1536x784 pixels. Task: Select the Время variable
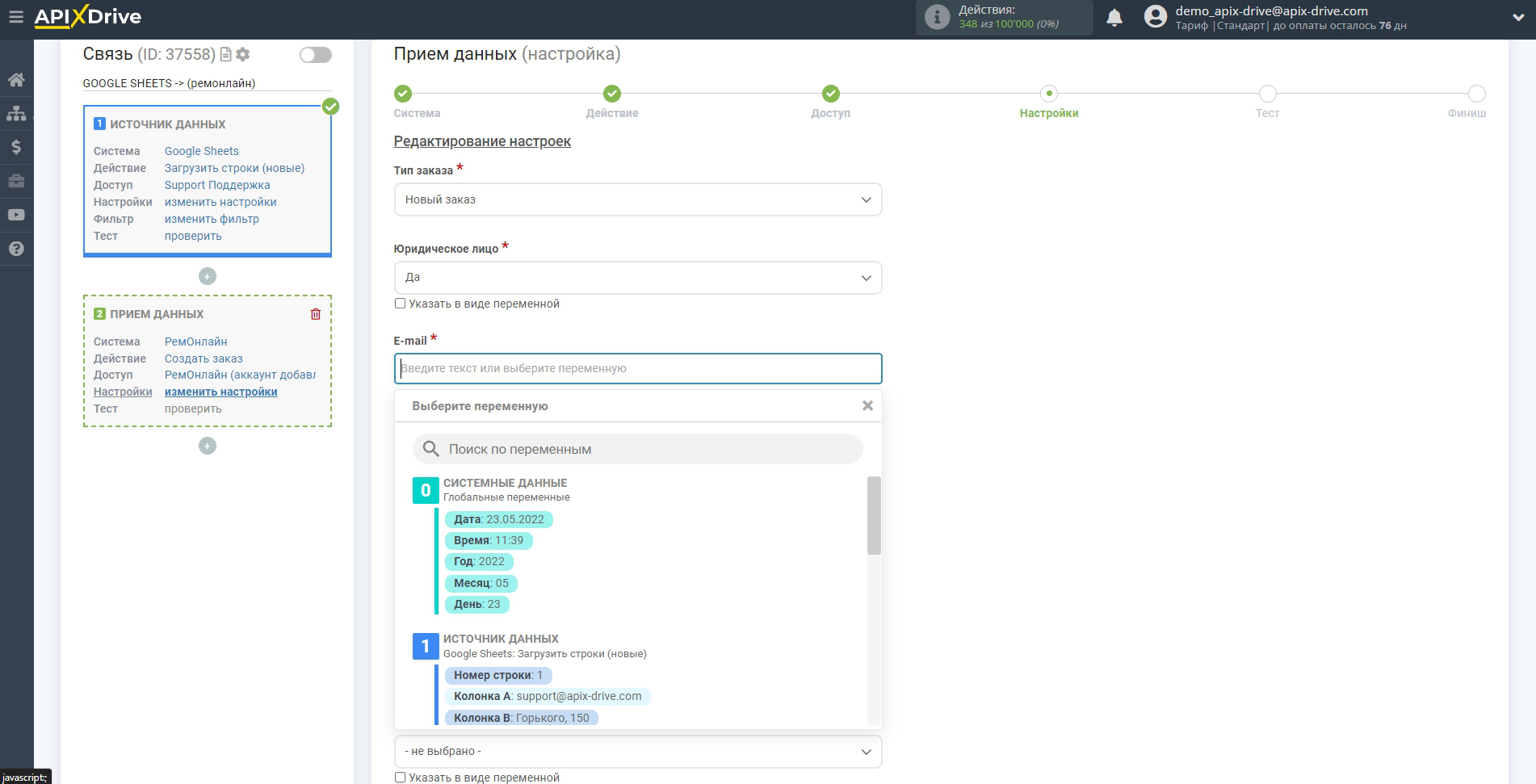(x=489, y=540)
